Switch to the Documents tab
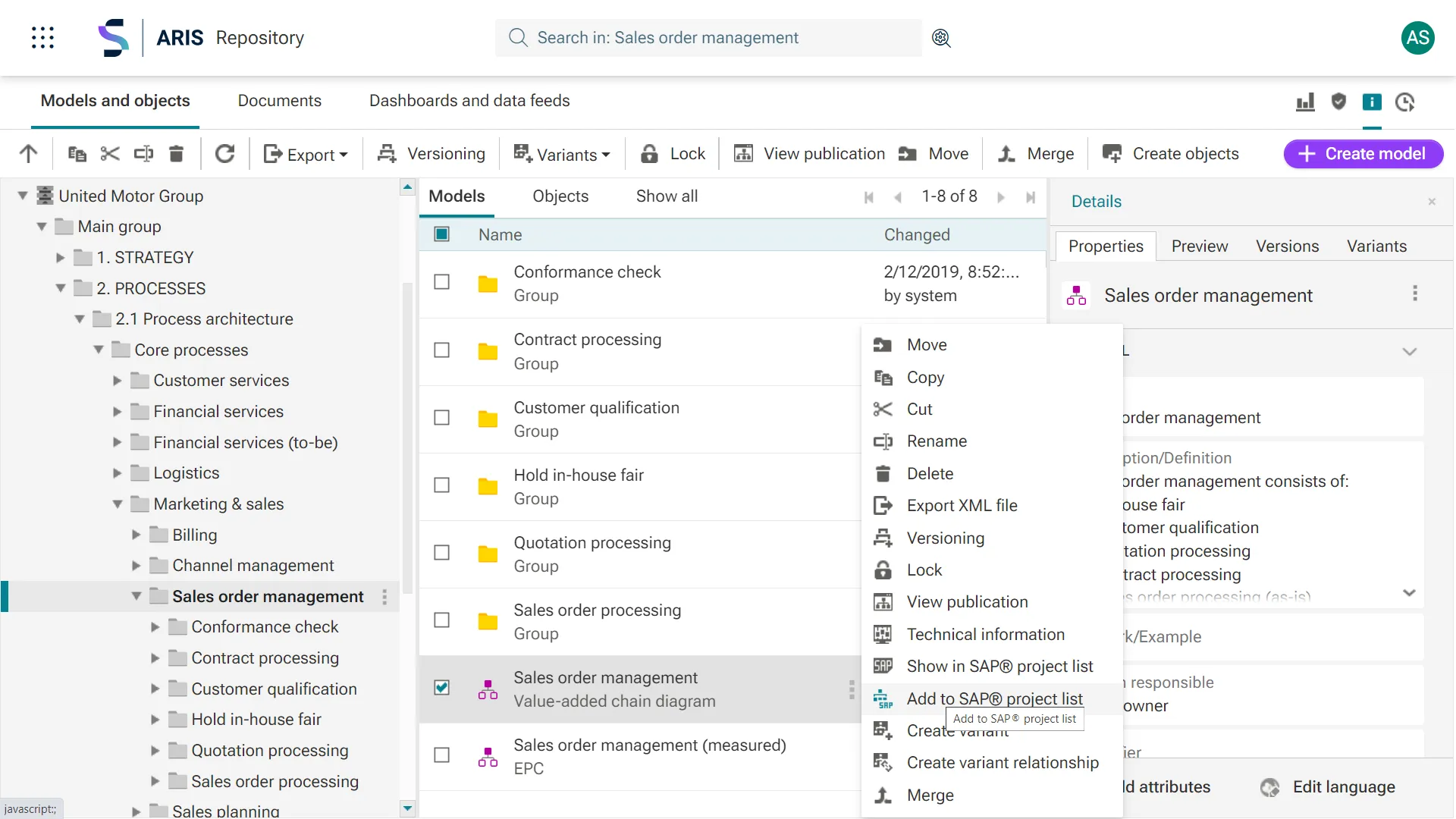 (x=279, y=101)
